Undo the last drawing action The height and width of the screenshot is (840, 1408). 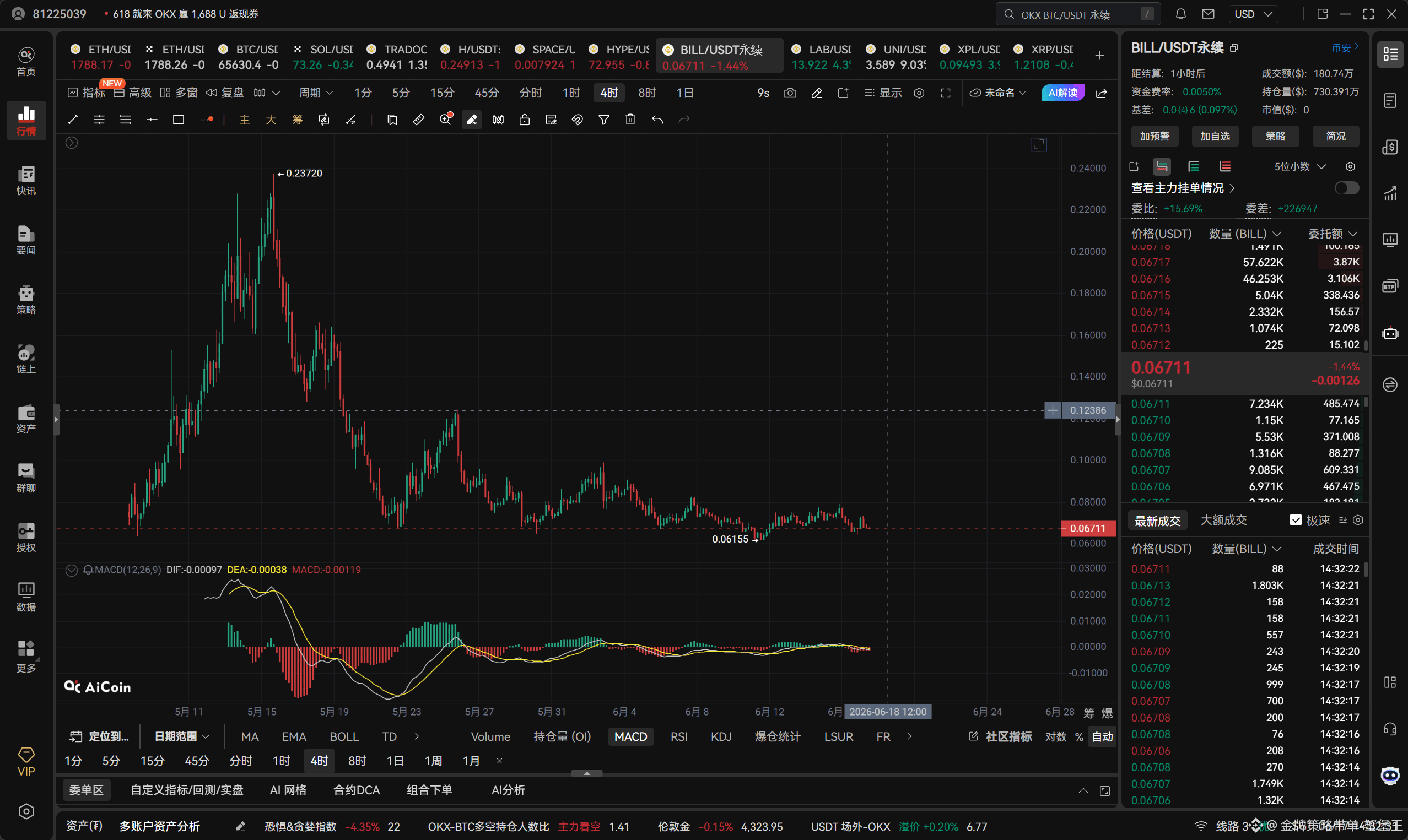pos(657,120)
